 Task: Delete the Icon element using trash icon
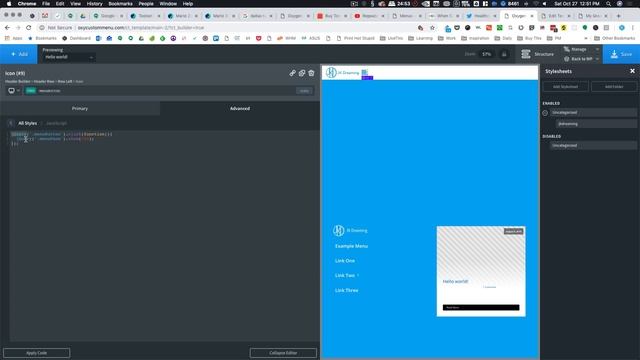coord(311,73)
